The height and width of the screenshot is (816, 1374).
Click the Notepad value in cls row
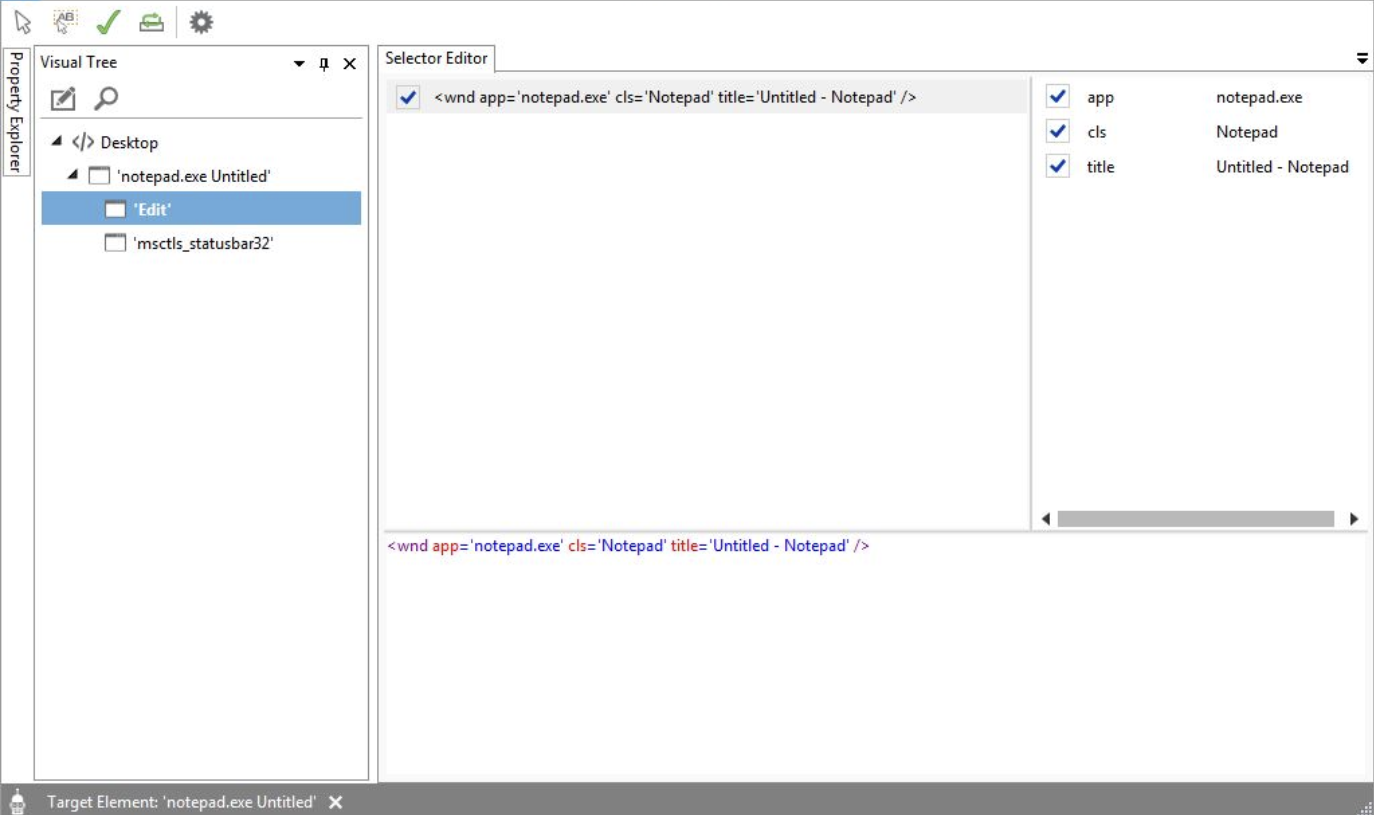(1247, 132)
